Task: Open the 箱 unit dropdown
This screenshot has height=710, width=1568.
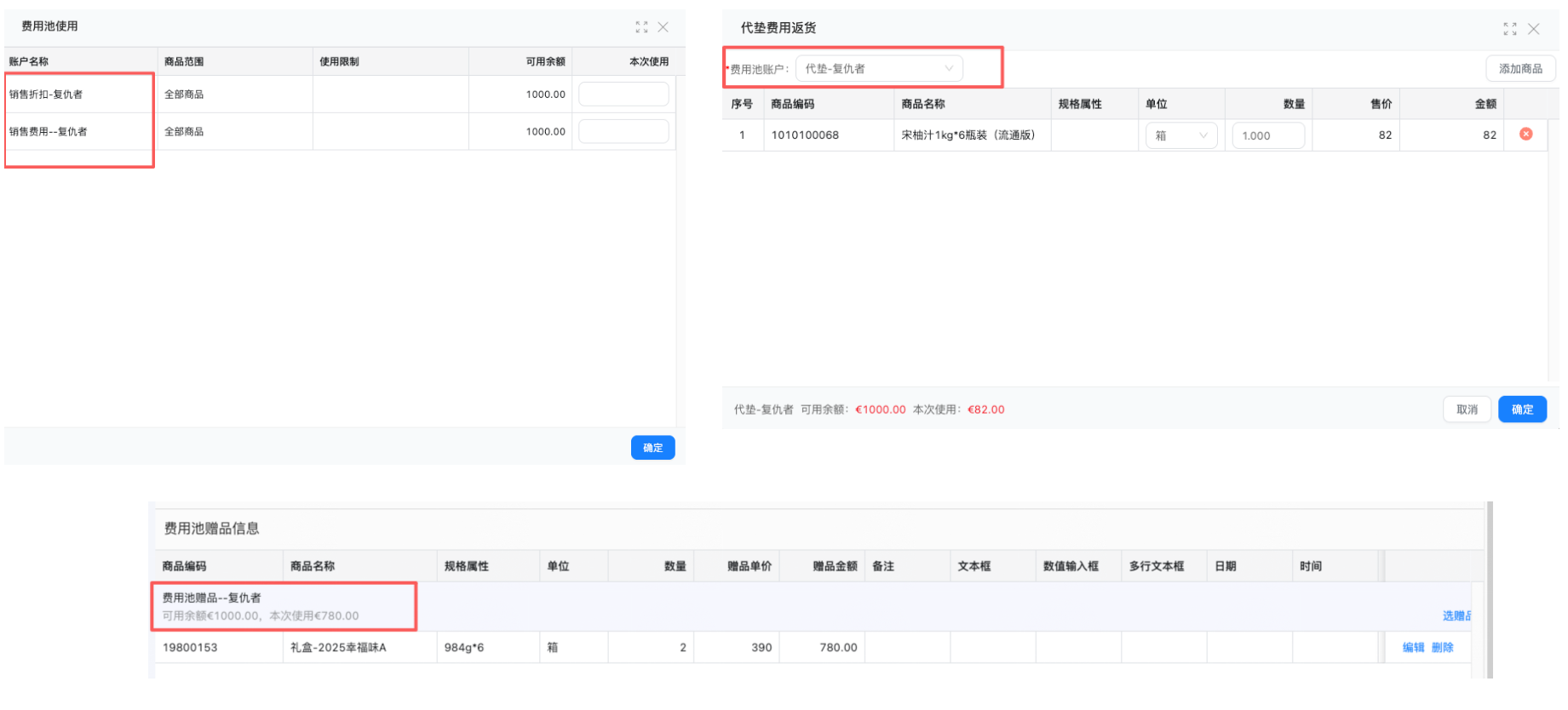Action: [1181, 135]
